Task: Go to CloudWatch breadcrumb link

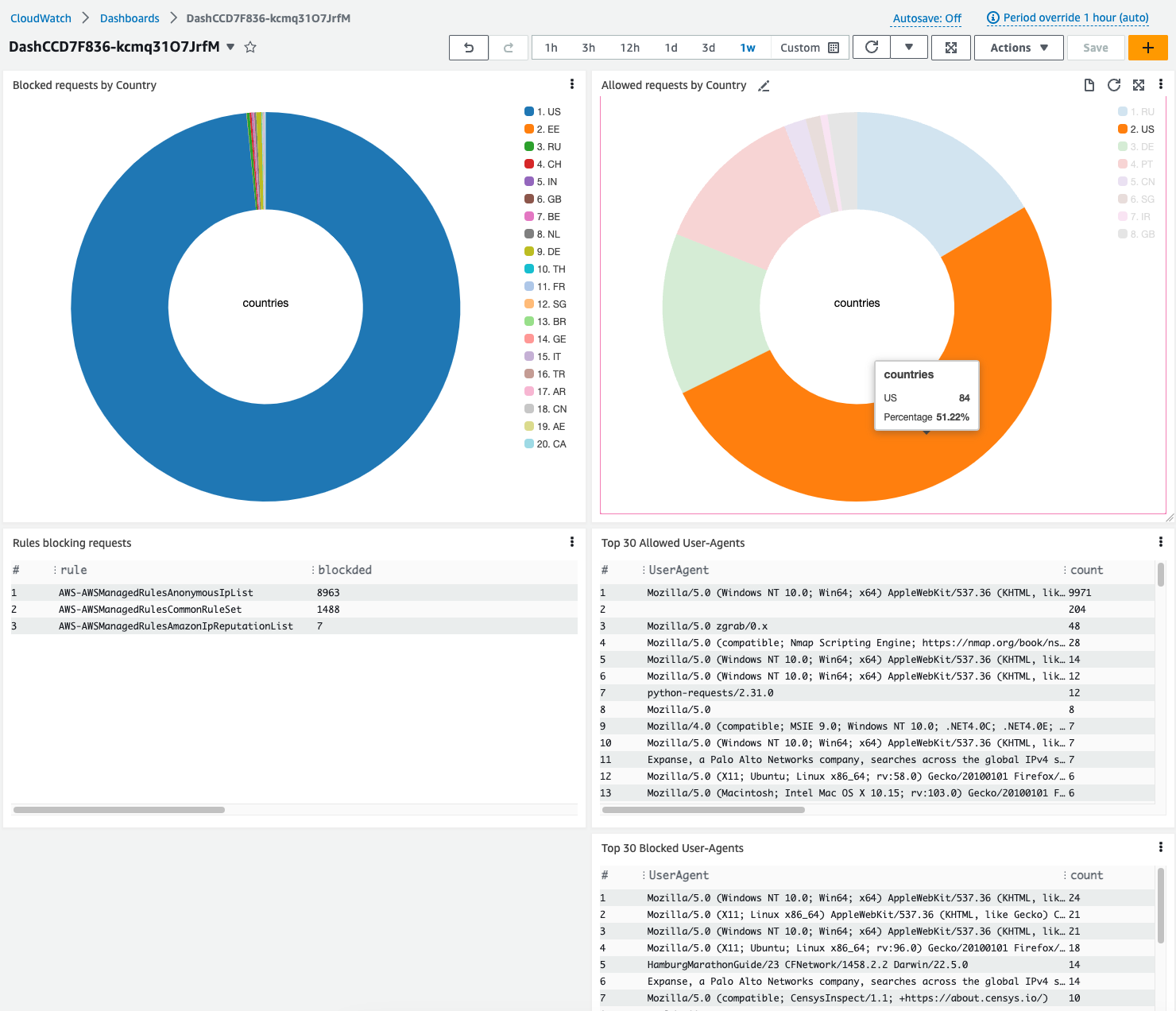Action: (x=41, y=17)
